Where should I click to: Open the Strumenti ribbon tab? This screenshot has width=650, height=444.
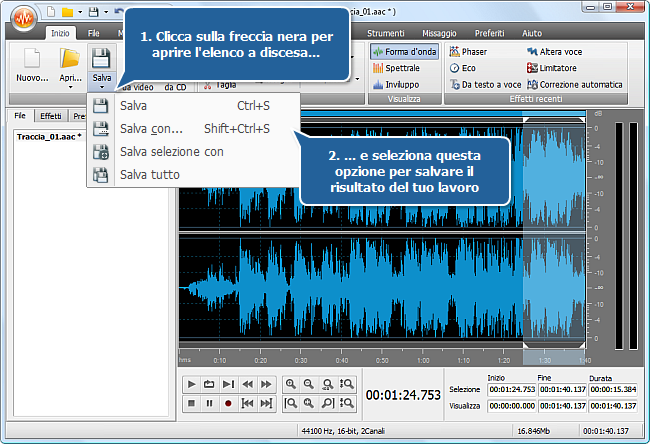386,33
